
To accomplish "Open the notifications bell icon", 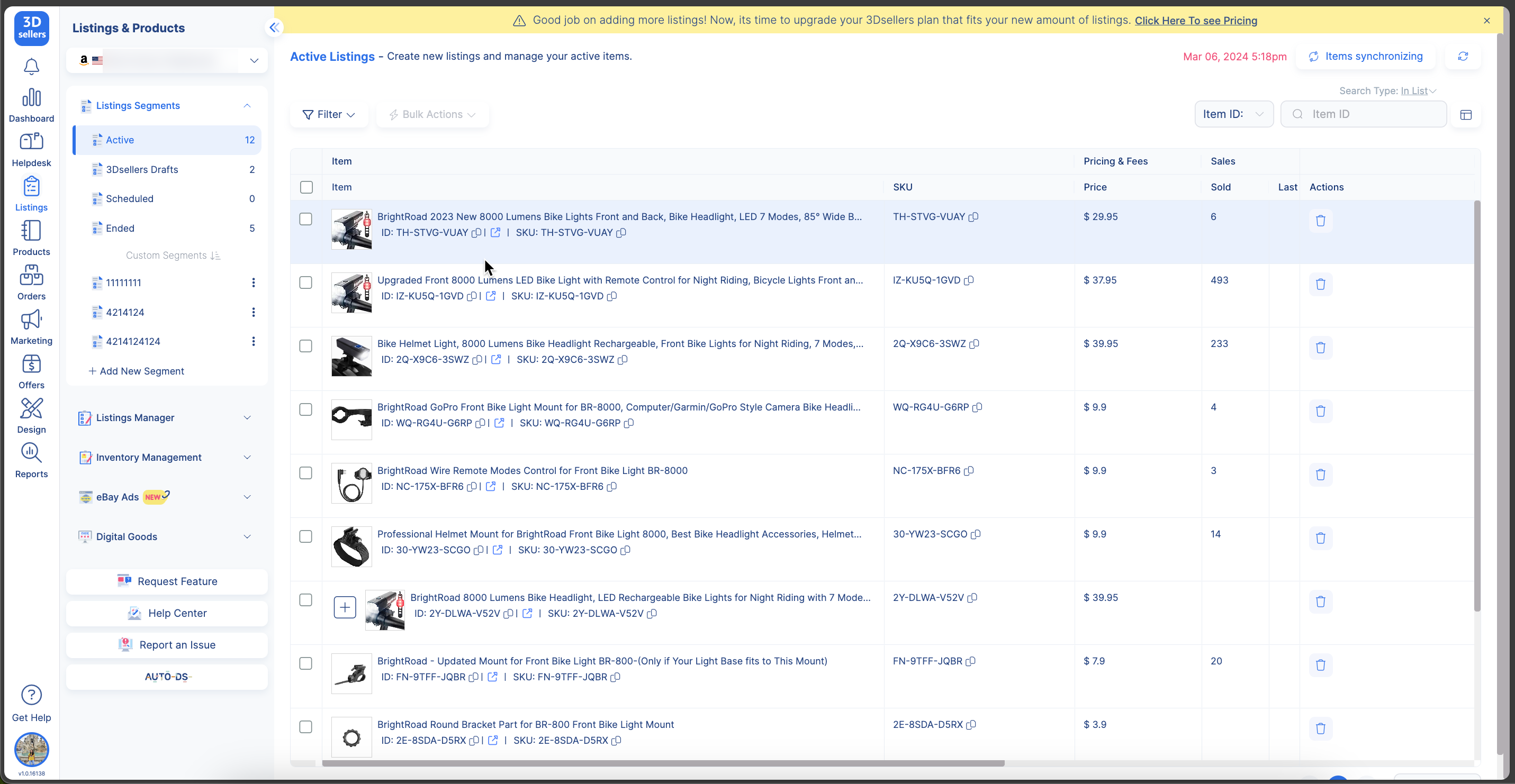I will point(31,67).
